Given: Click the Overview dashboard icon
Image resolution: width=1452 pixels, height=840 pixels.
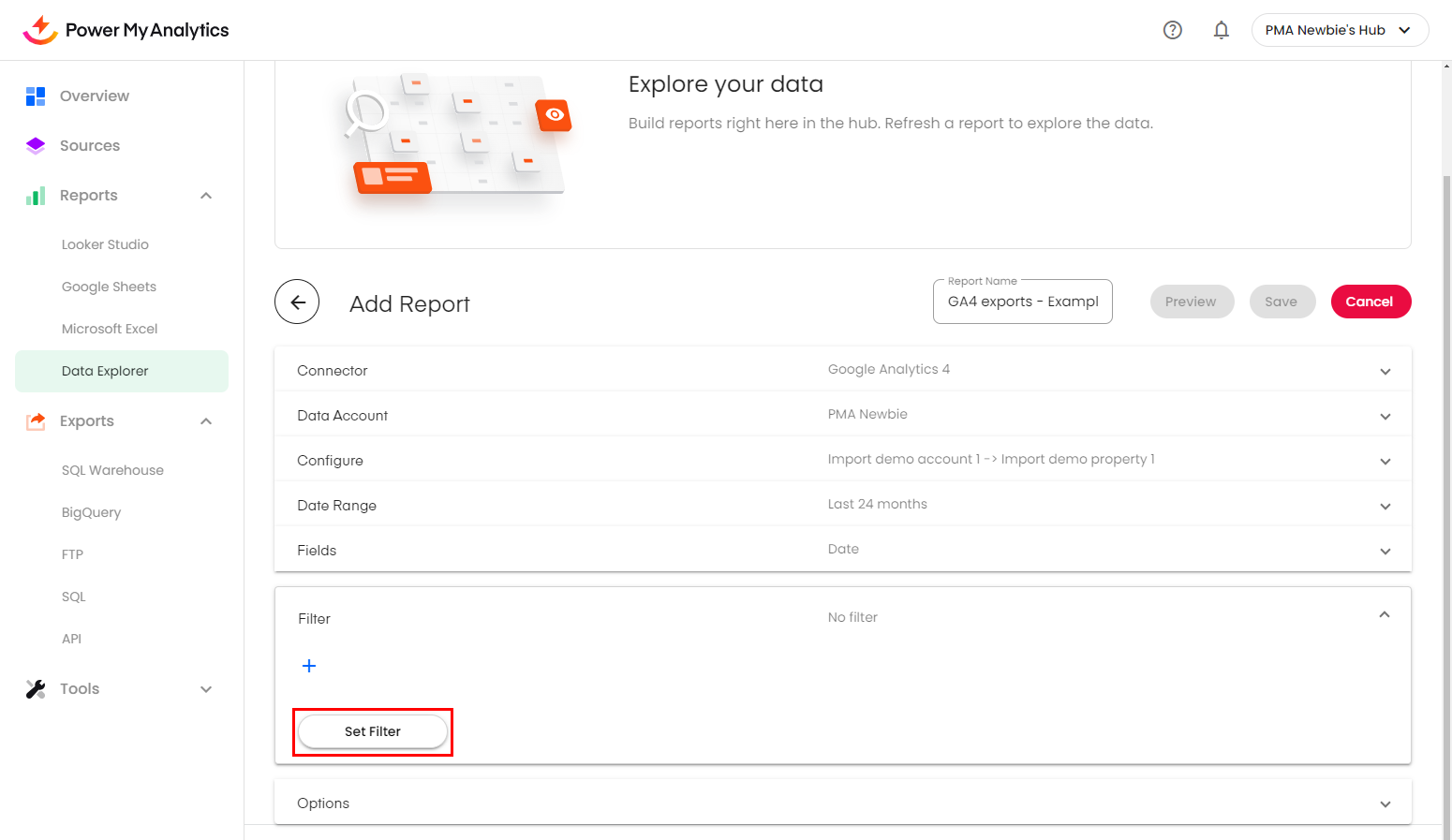Looking at the screenshot, I should tap(36, 96).
